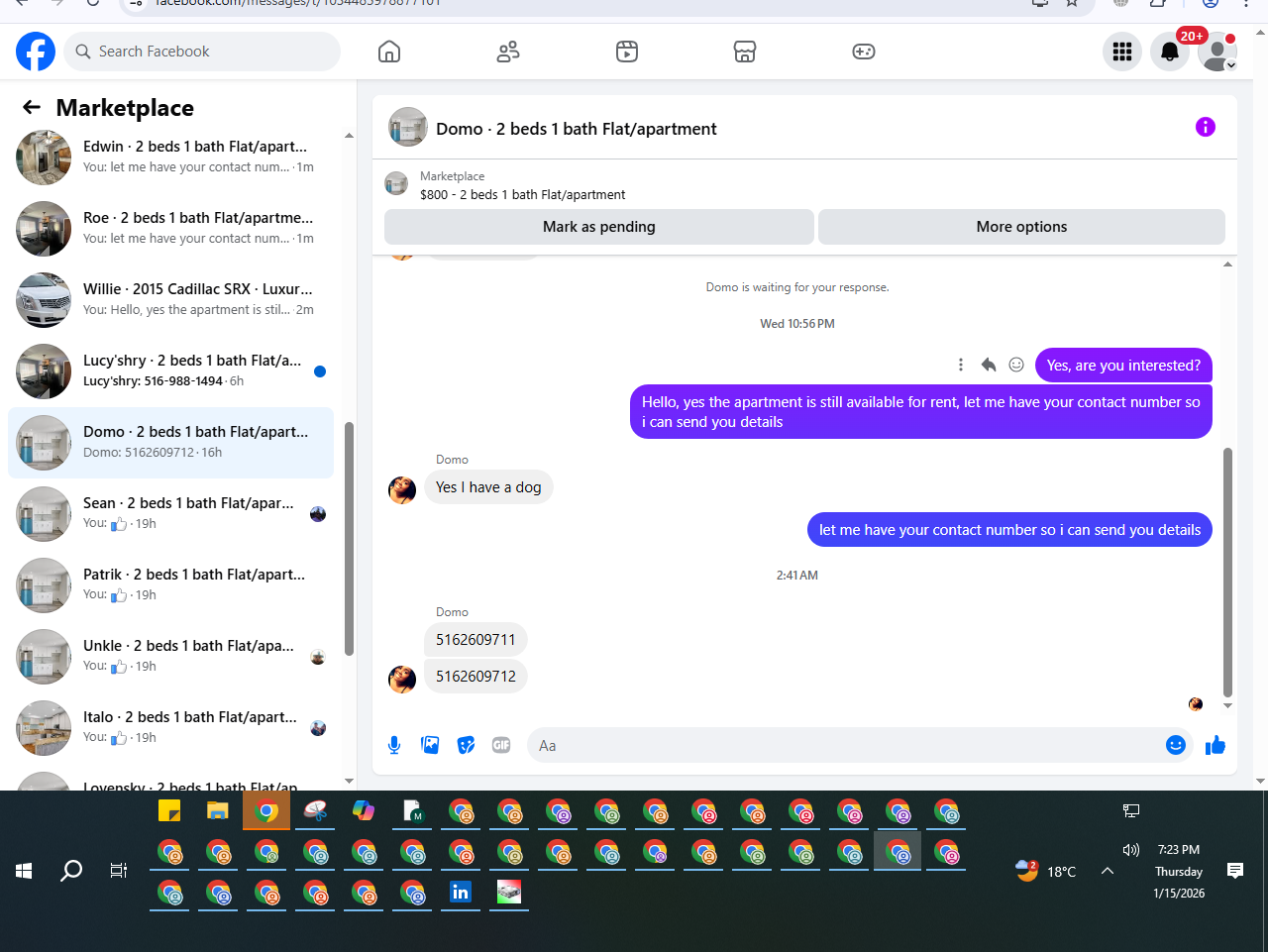Open File Explorer on taskbar
This screenshot has width=1268, height=952.
click(218, 811)
